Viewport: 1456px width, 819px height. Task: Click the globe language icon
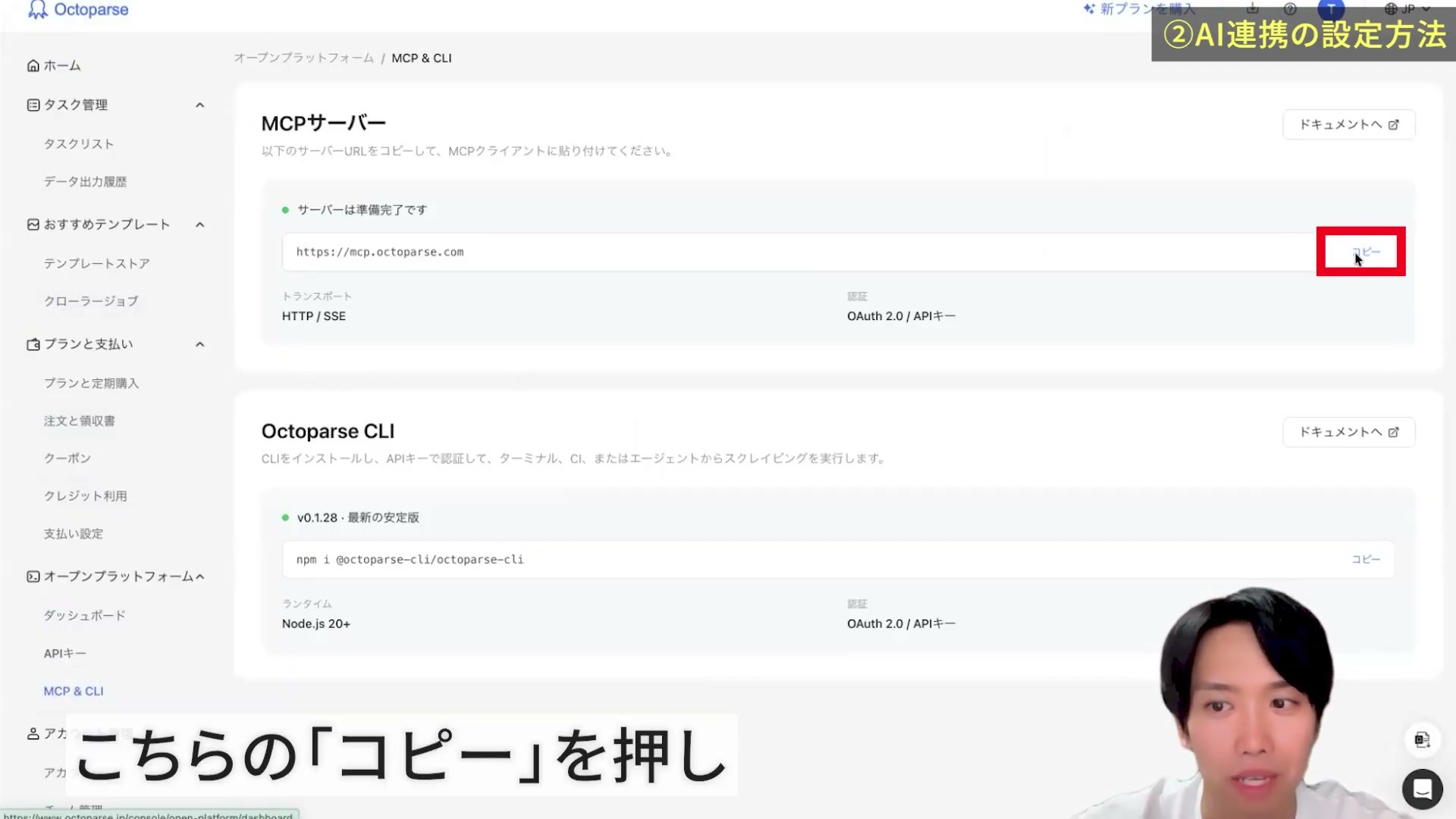(1391, 9)
